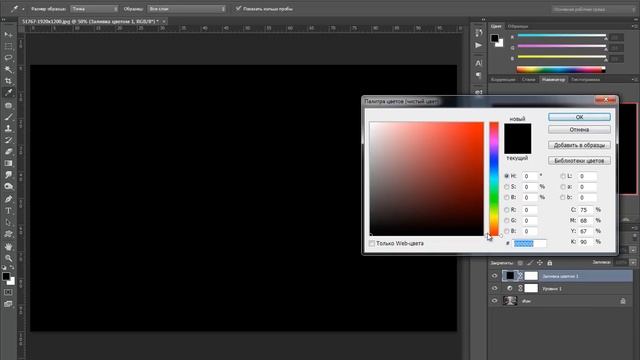The width and height of the screenshot is (640, 360).
Task: Switch to the Swatches panel tab
Action: click(x=518, y=26)
